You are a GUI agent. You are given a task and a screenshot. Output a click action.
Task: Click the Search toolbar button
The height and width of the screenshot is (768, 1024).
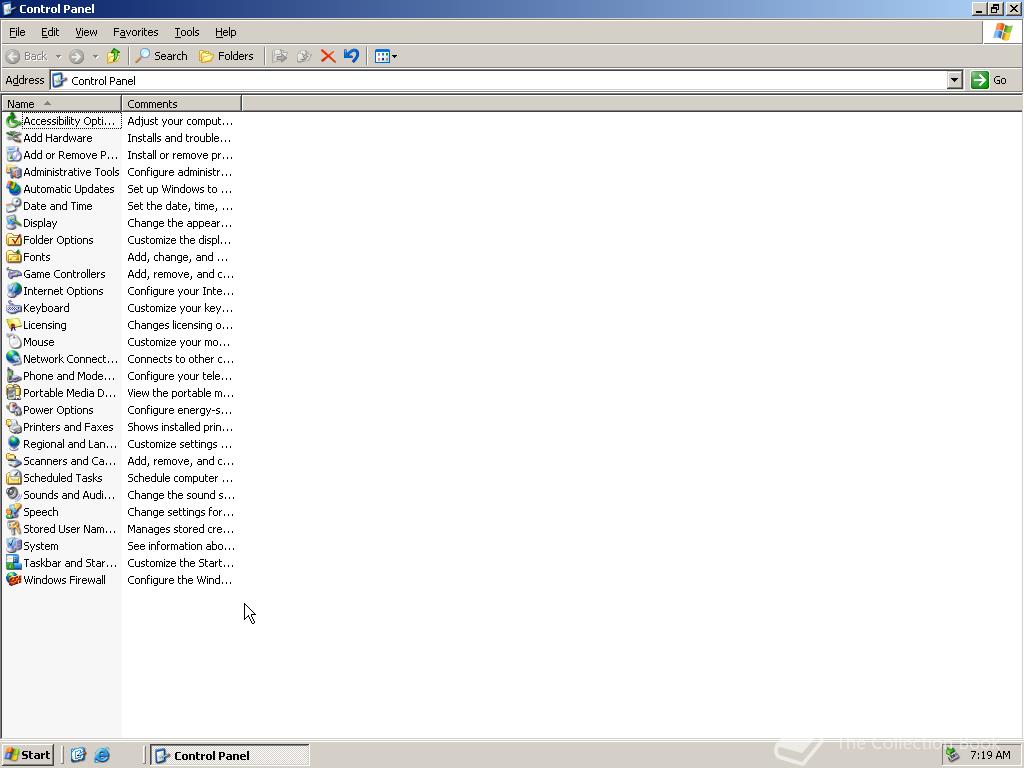coord(162,56)
